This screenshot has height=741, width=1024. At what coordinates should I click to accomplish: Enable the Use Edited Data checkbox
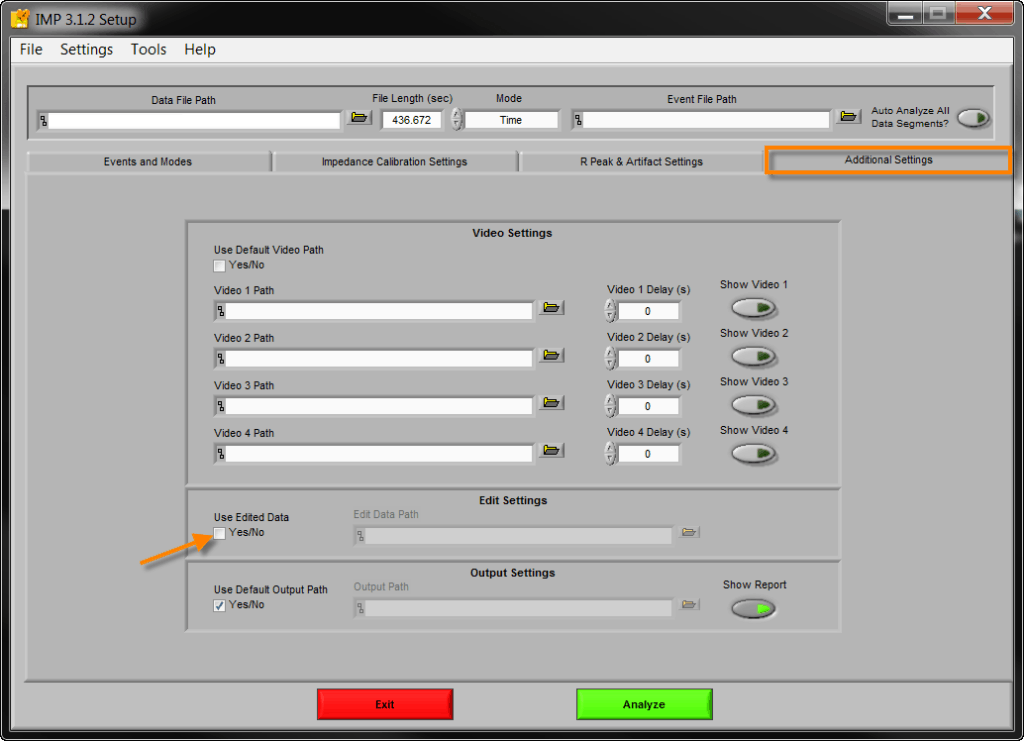pyautogui.click(x=219, y=533)
